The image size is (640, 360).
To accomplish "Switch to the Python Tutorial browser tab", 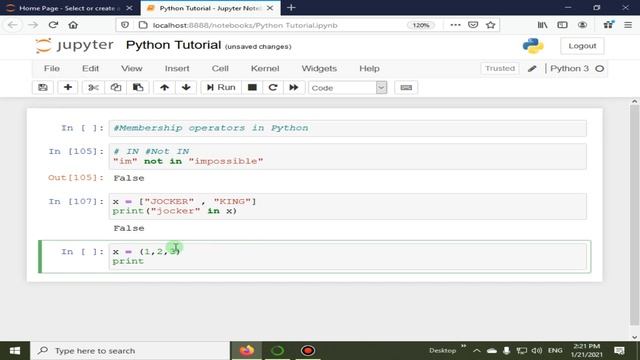I will [210, 8].
